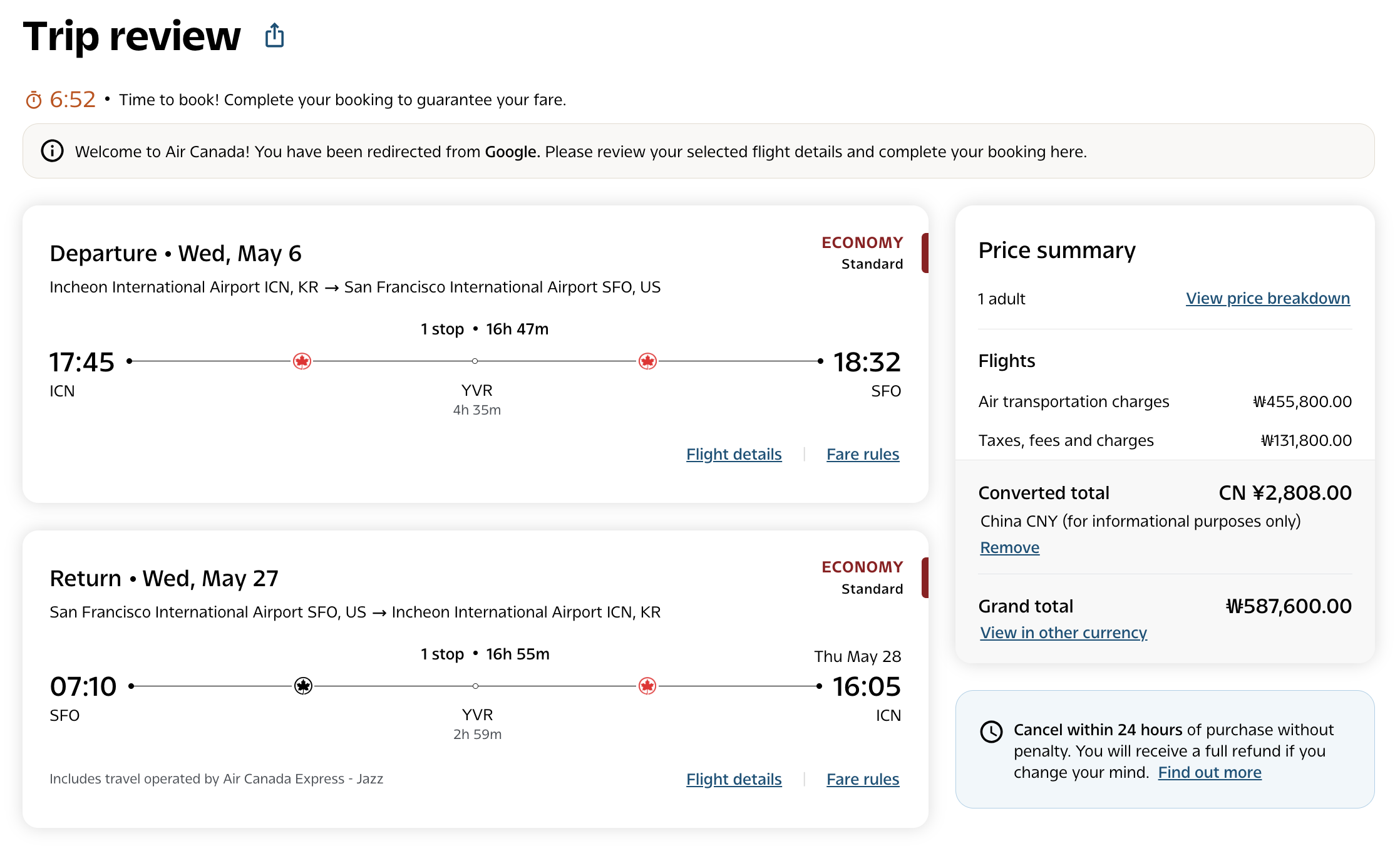
Task: Click YVR stop marker on return timeline
Action: point(476,686)
